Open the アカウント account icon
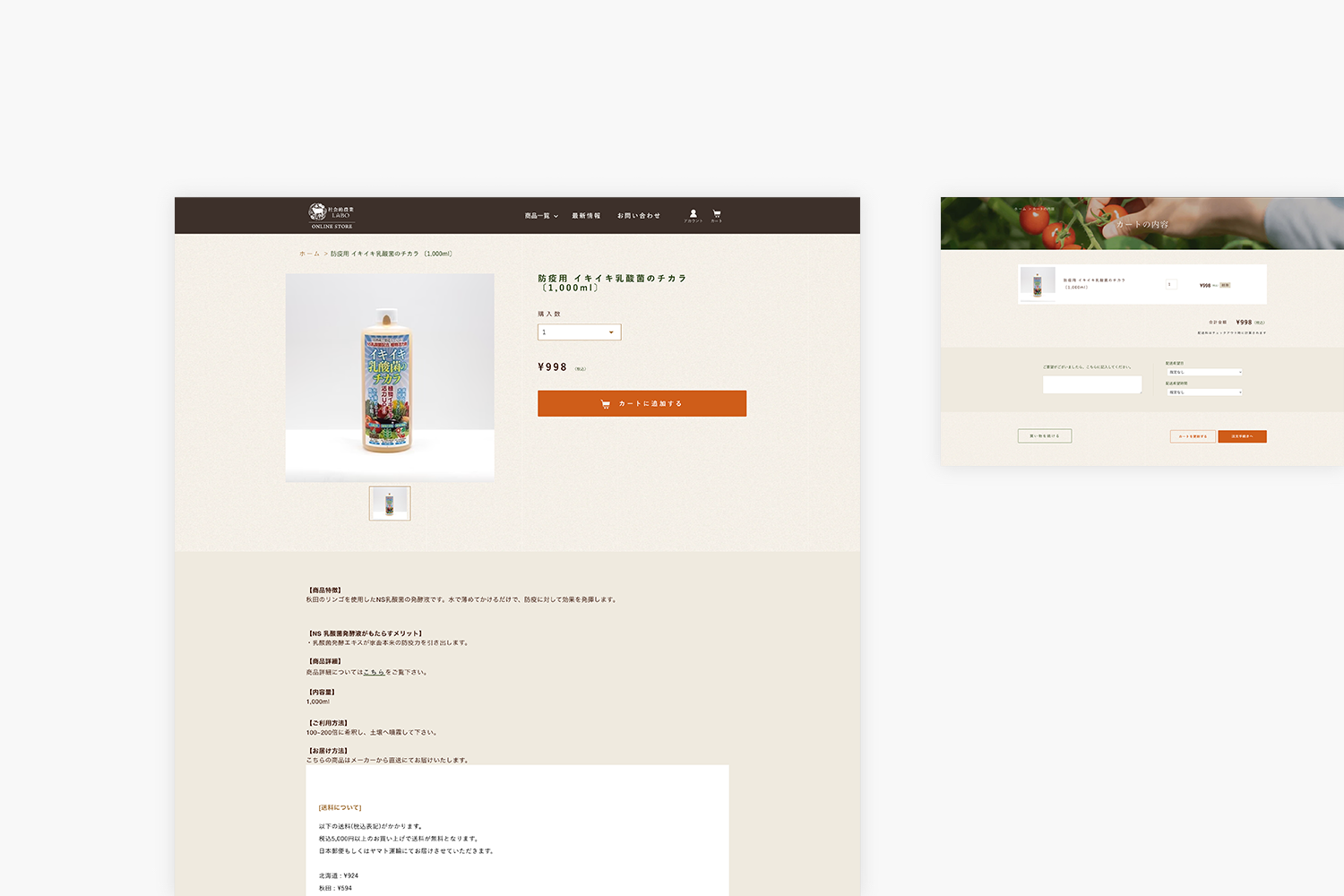Screen dimensions: 1344x896 (693, 215)
